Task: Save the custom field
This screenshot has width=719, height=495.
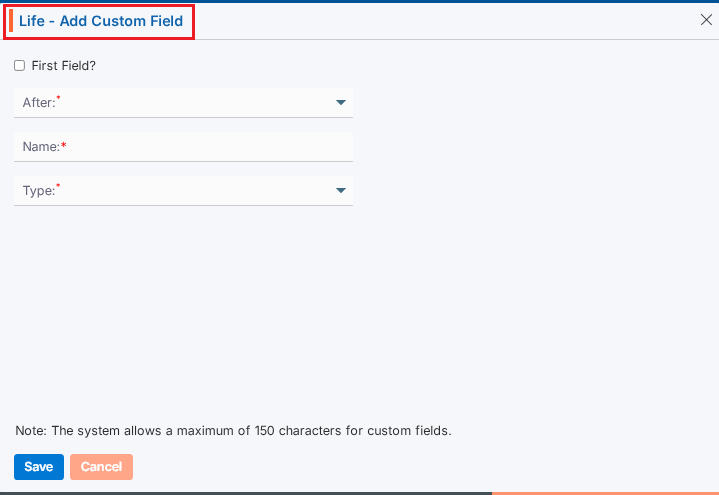Action: [x=39, y=467]
